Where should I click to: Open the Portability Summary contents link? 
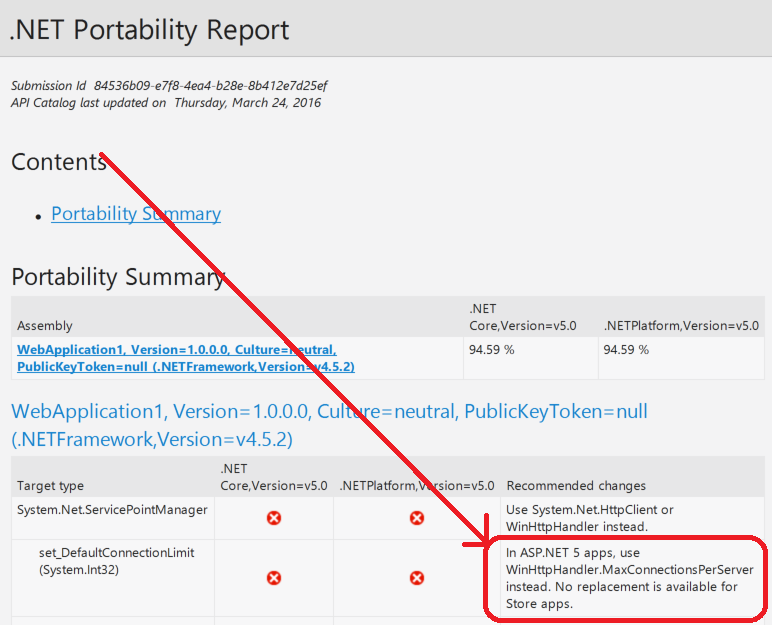pos(136,214)
